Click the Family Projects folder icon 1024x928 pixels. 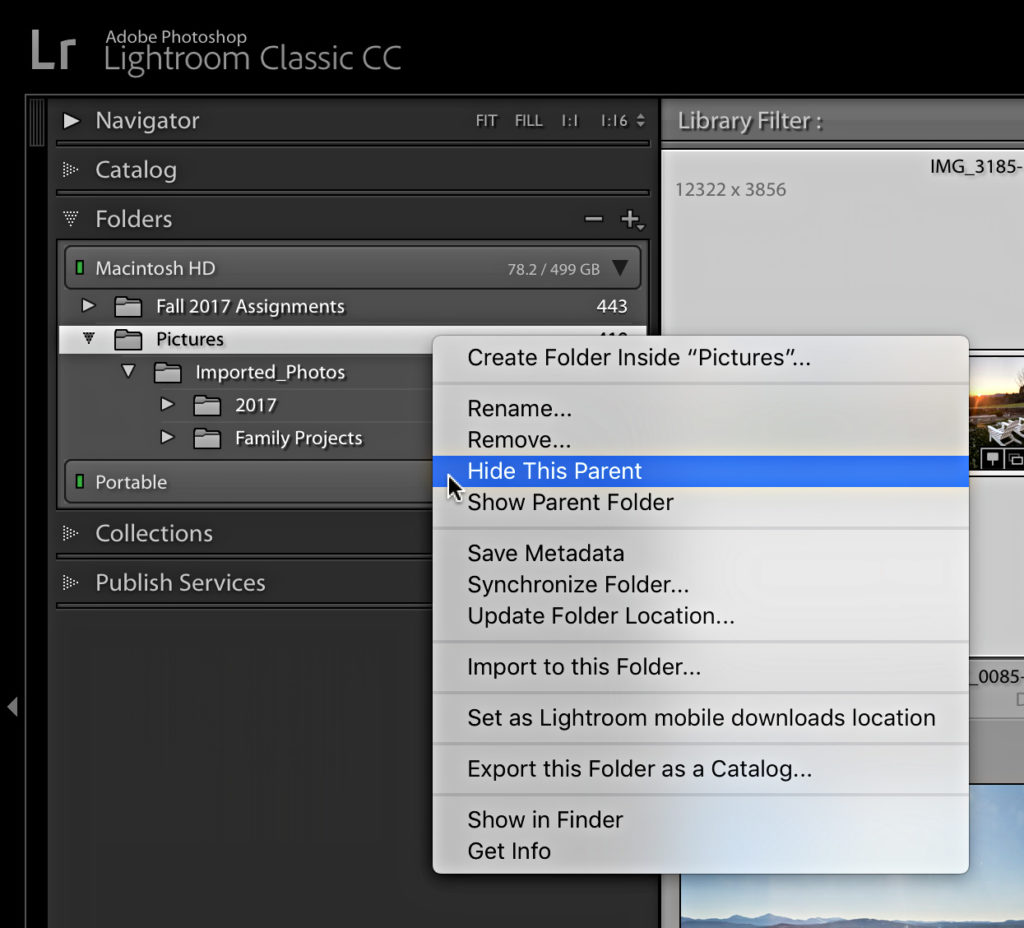point(207,438)
